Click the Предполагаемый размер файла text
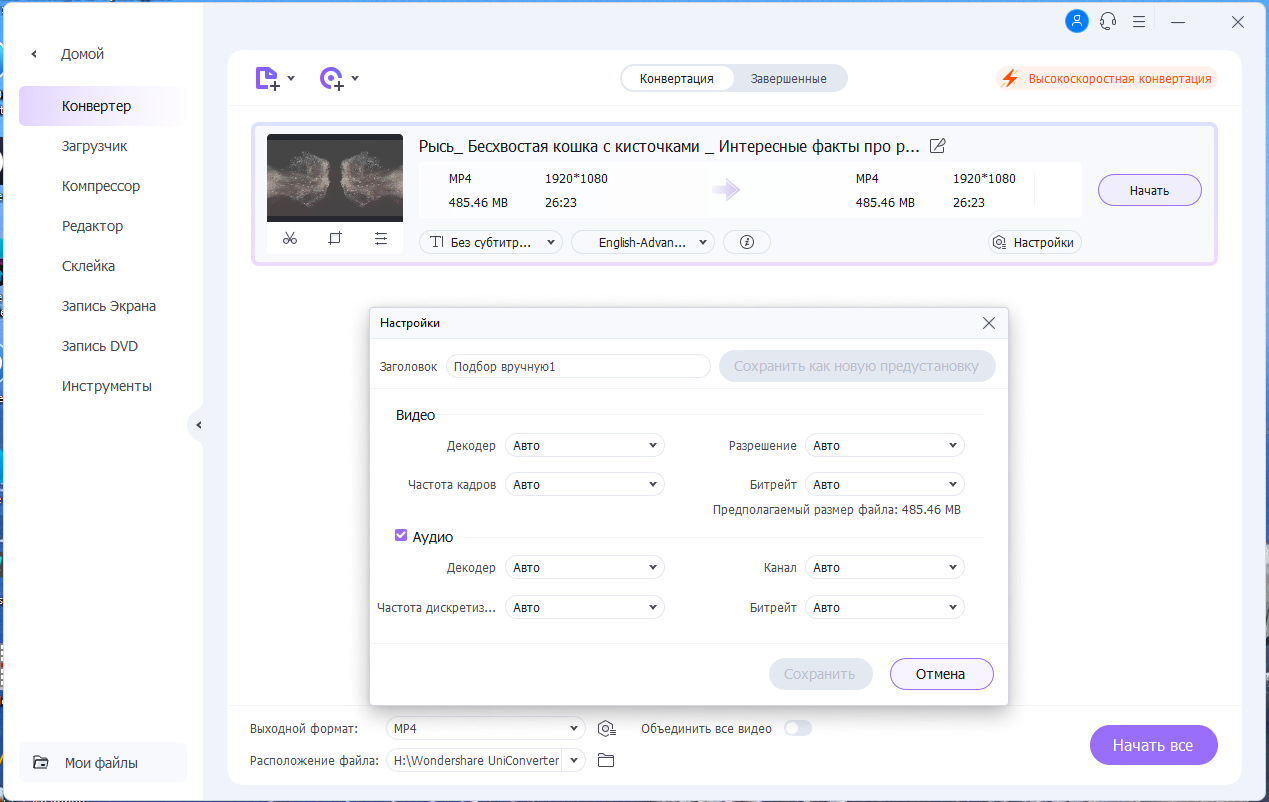1269x802 pixels. tap(836, 509)
